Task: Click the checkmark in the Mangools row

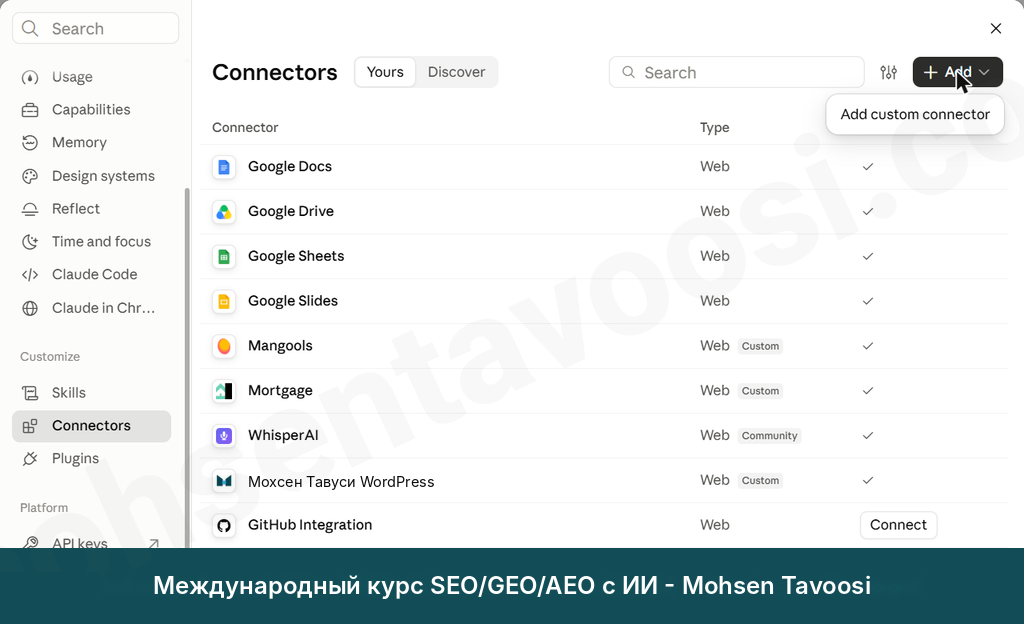Action: click(x=868, y=346)
